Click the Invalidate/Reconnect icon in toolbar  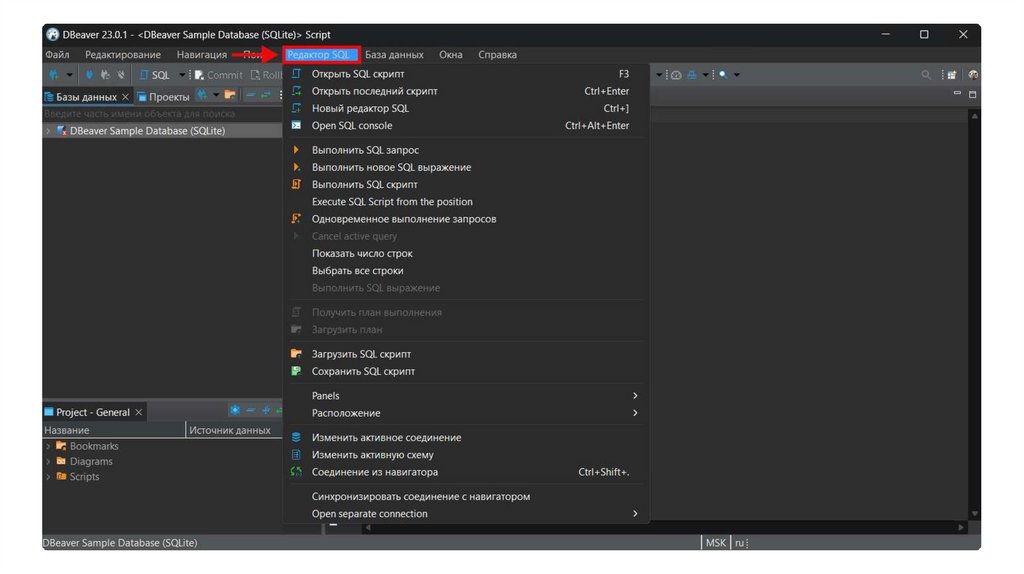[x=105, y=75]
